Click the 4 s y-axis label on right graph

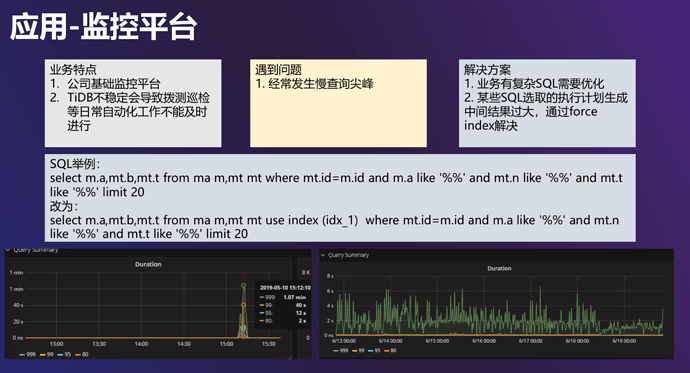point(330,306)
